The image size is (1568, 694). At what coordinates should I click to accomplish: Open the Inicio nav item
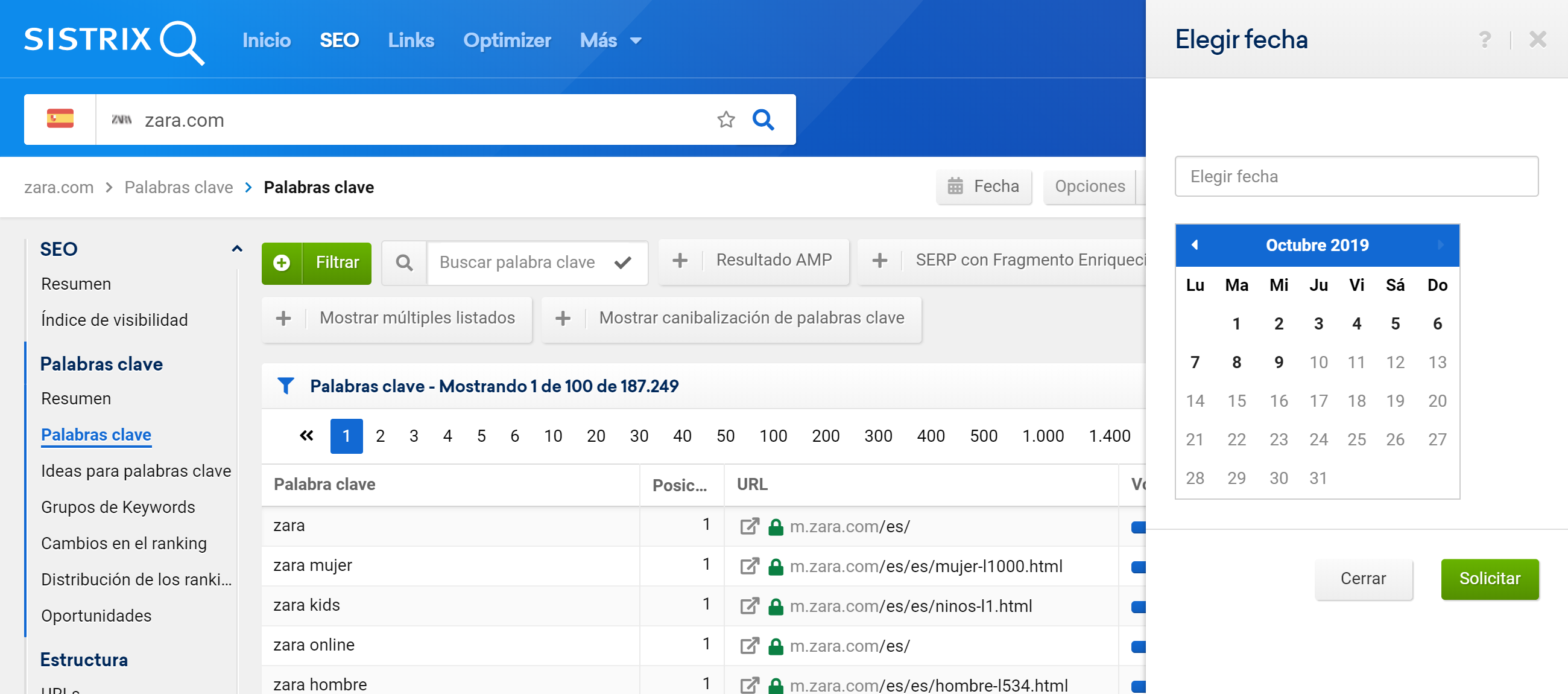pyautogui.click(x=267, y=41)
